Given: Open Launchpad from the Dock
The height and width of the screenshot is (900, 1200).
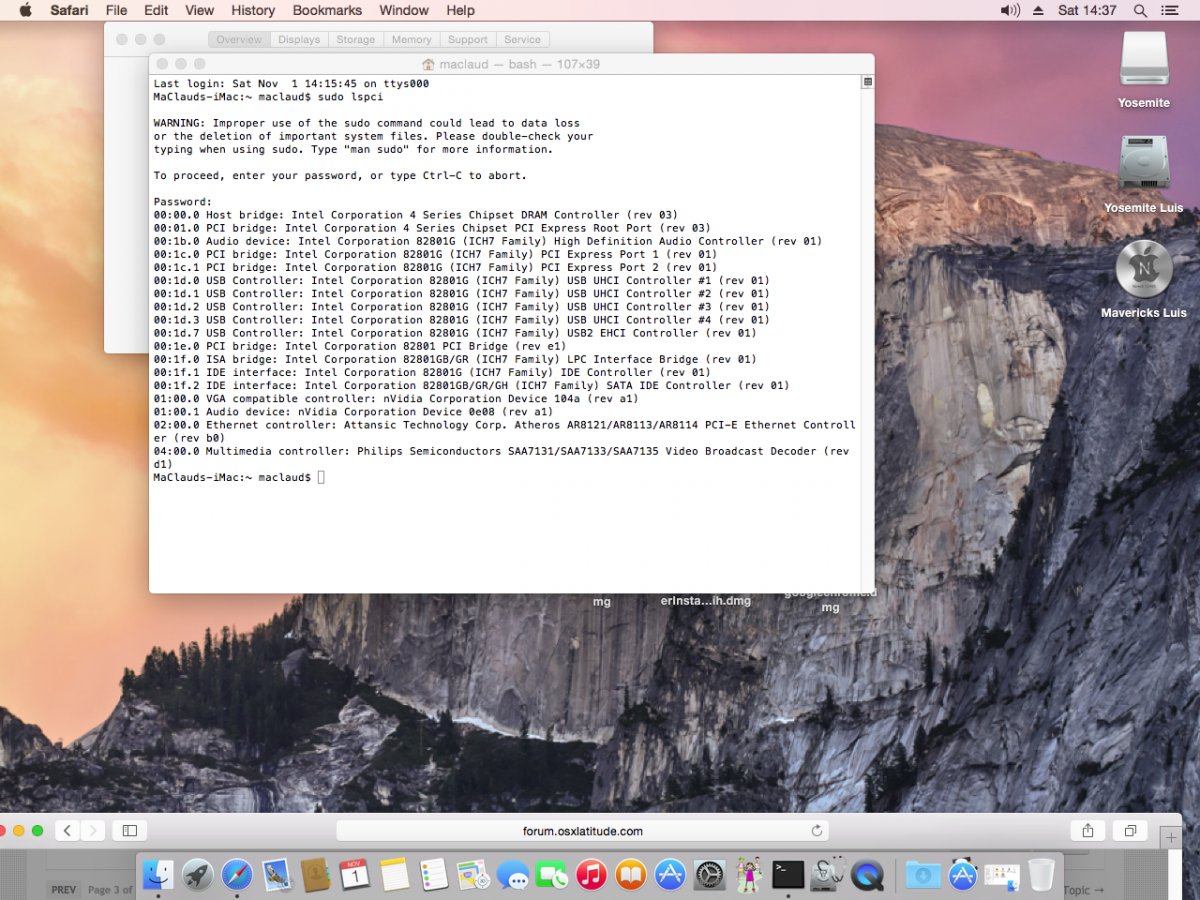Looking at the screenshot, I should tap(197, 874).
